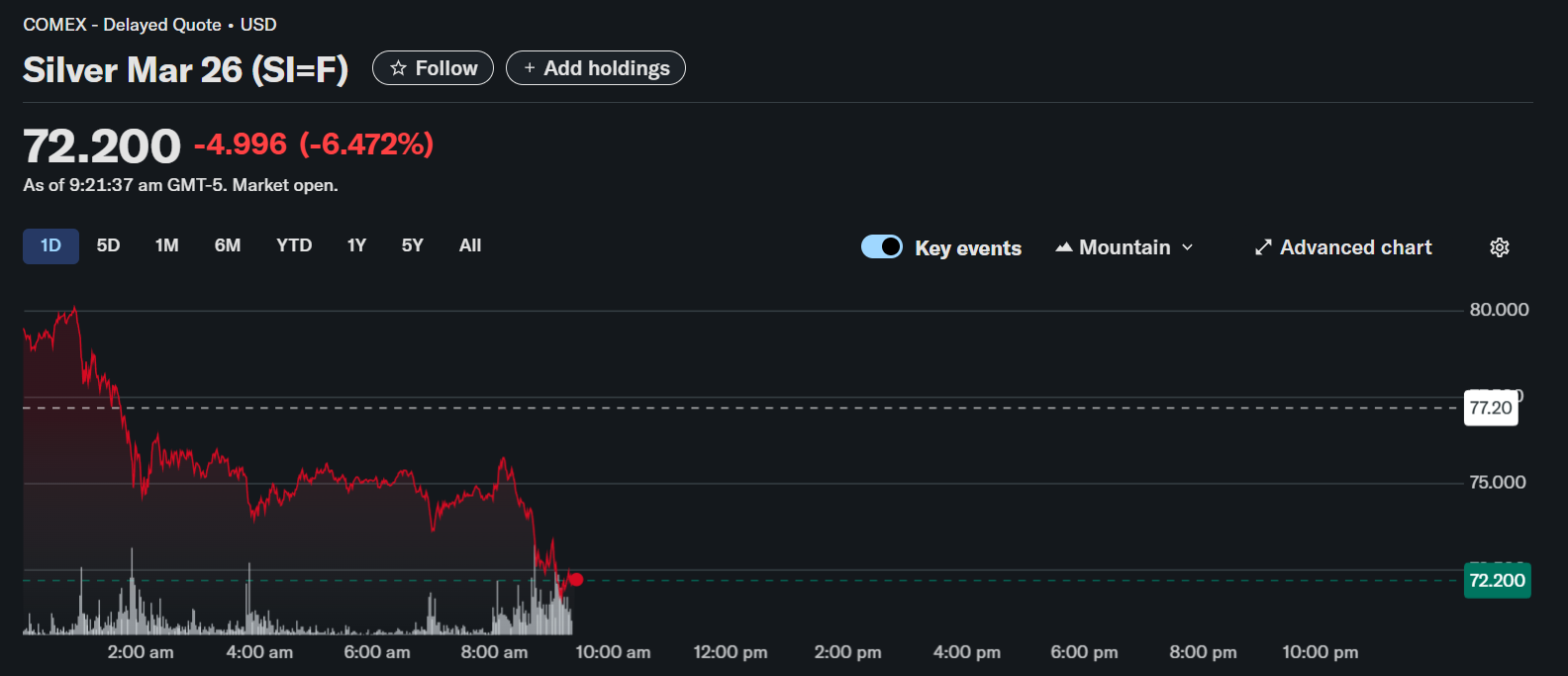Choose the 1Y range
This screenshot has width=1568, height=676.
pos(357,245)
